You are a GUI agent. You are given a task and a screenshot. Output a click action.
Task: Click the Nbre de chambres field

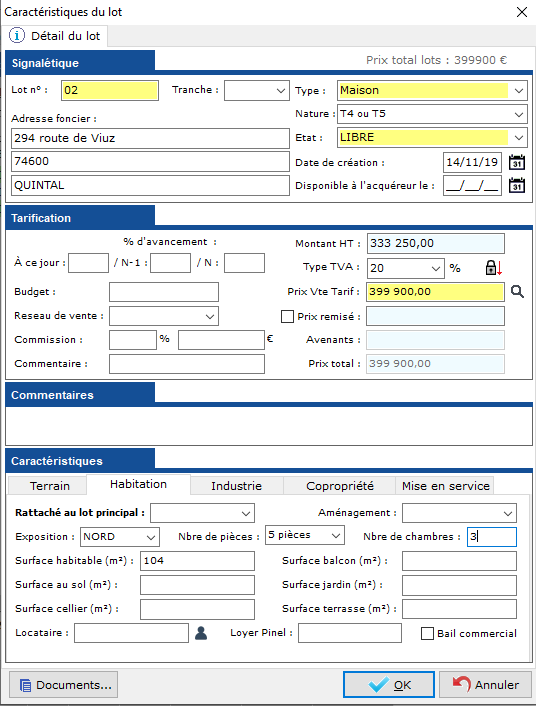tap(492, 537)
